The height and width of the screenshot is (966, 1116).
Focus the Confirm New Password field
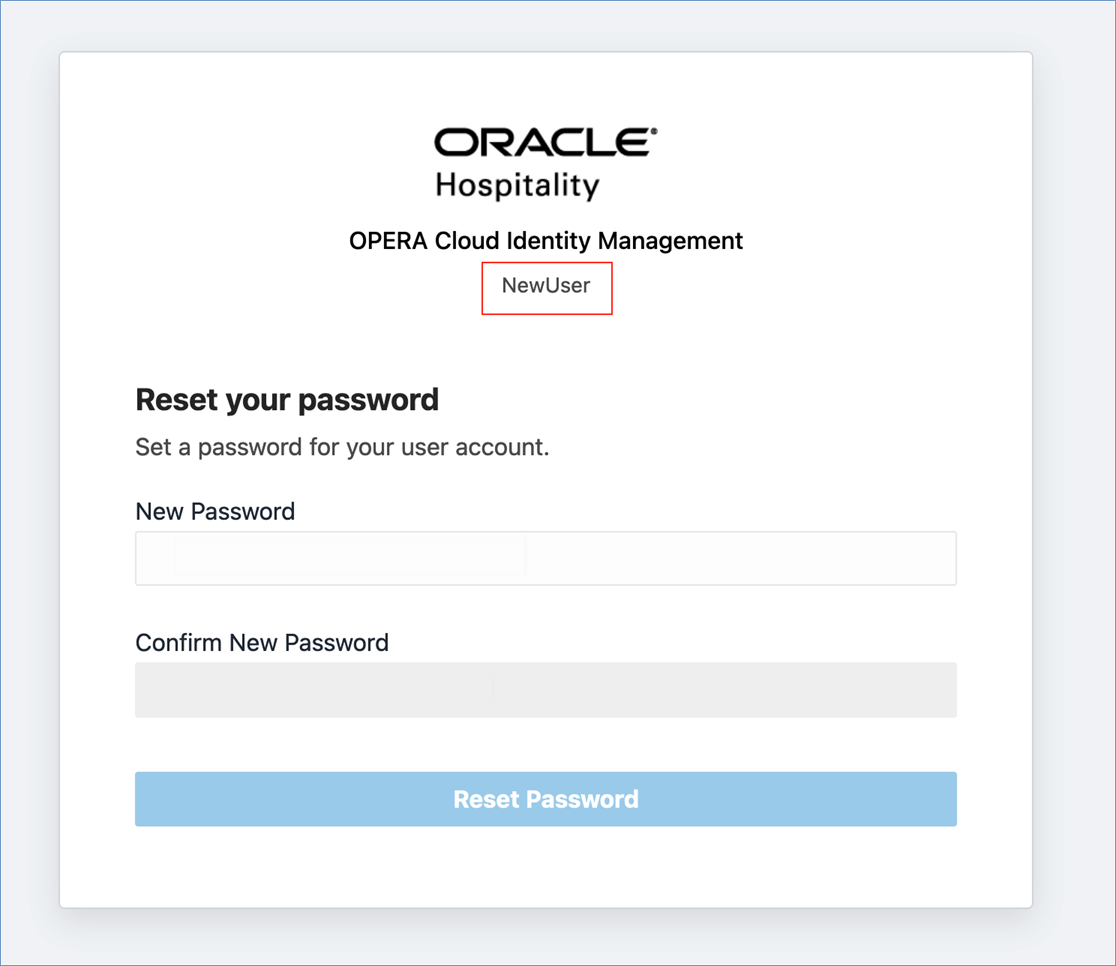(x=546, y=689)
